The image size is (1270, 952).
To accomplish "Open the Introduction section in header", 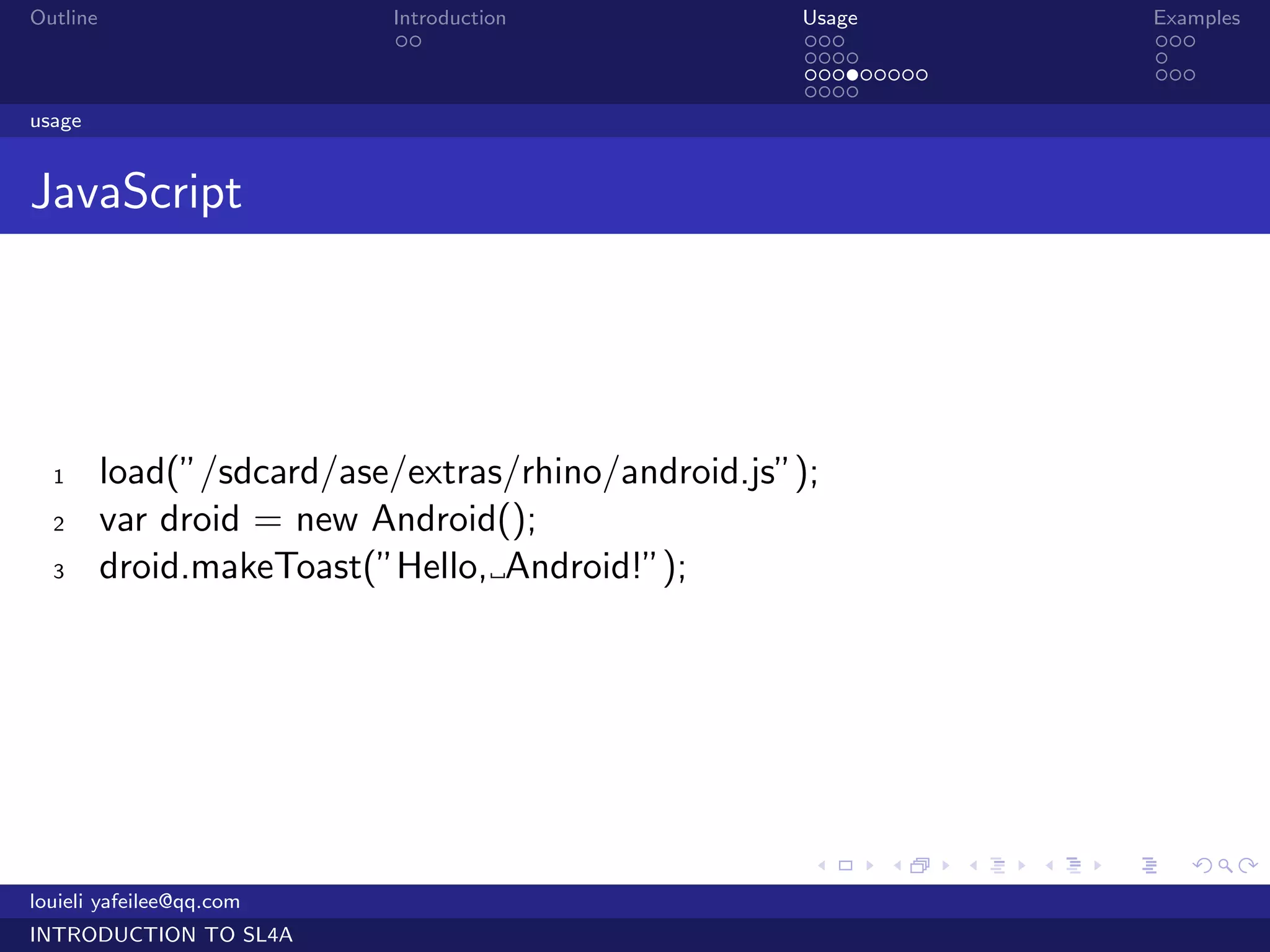I will click(x=450, y=18).
